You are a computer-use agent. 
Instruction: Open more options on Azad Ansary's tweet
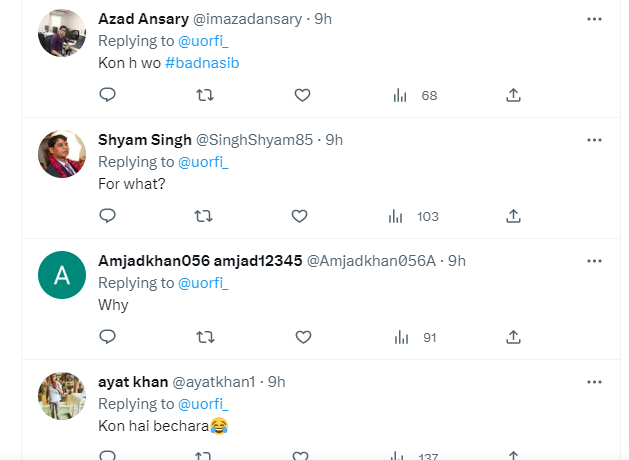point(595,19)
